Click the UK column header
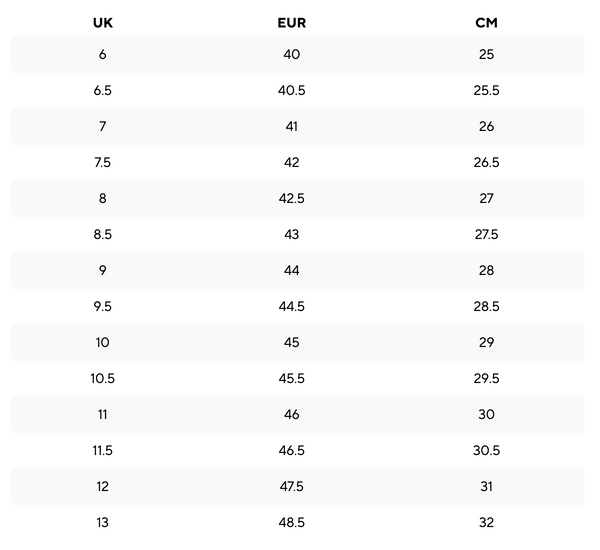Screen dimensions: 600x550 pyautogui.click(x=103, y=22)
